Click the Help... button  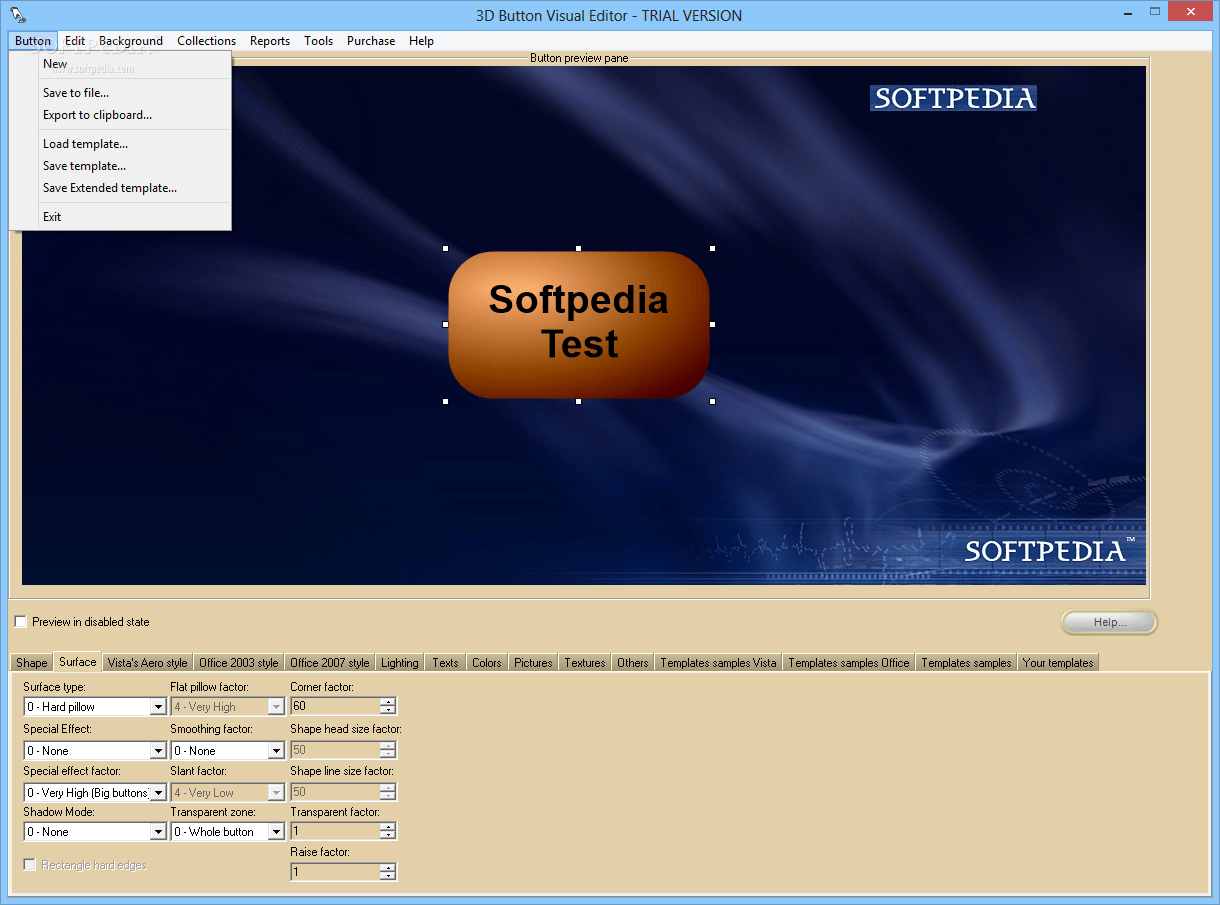(x=1109, y=623)
